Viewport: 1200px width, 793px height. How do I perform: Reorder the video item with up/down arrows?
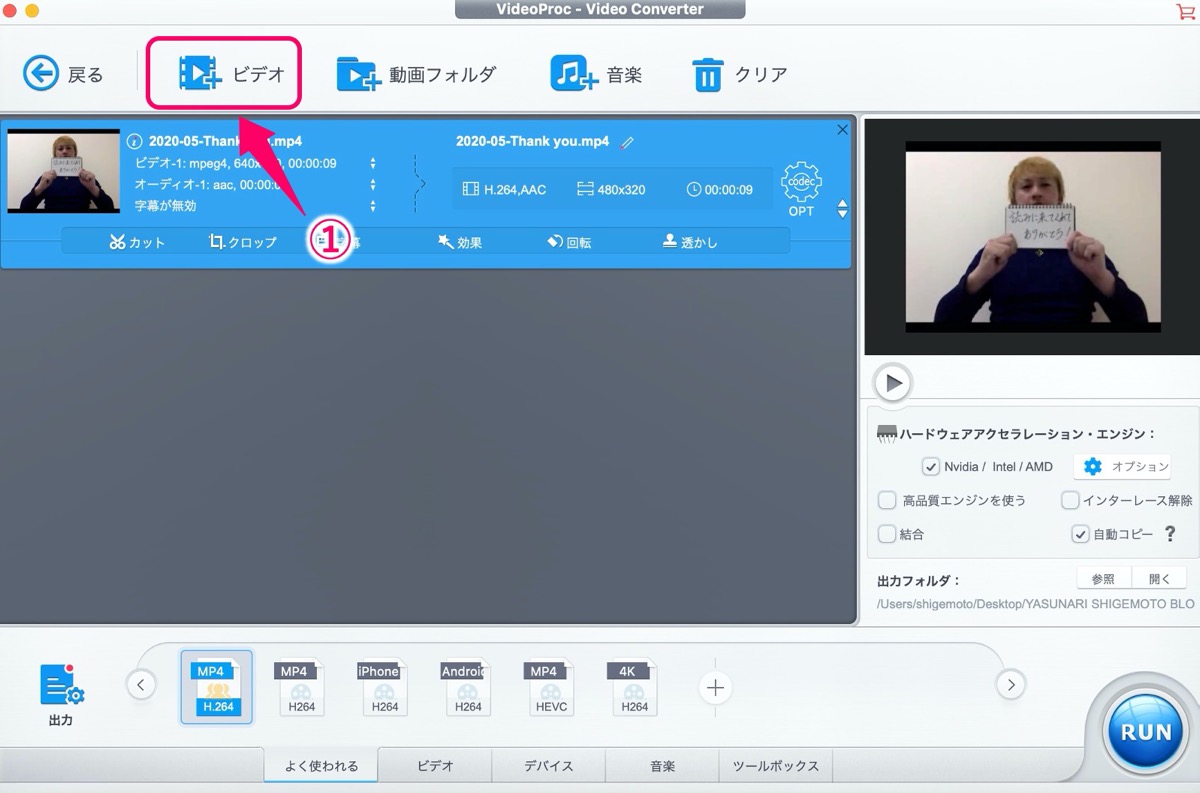point(842,209)
